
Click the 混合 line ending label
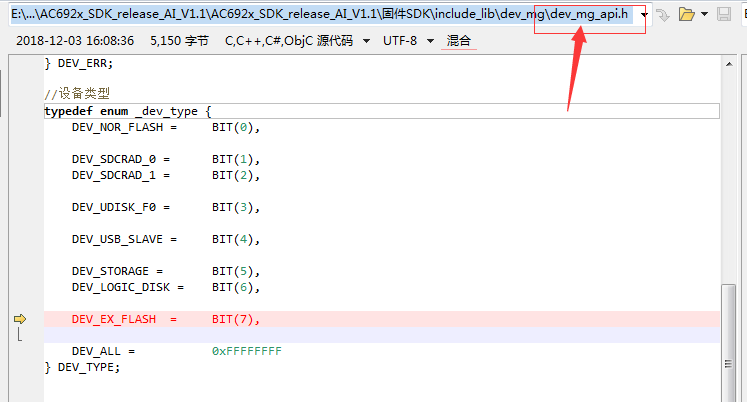459,40
